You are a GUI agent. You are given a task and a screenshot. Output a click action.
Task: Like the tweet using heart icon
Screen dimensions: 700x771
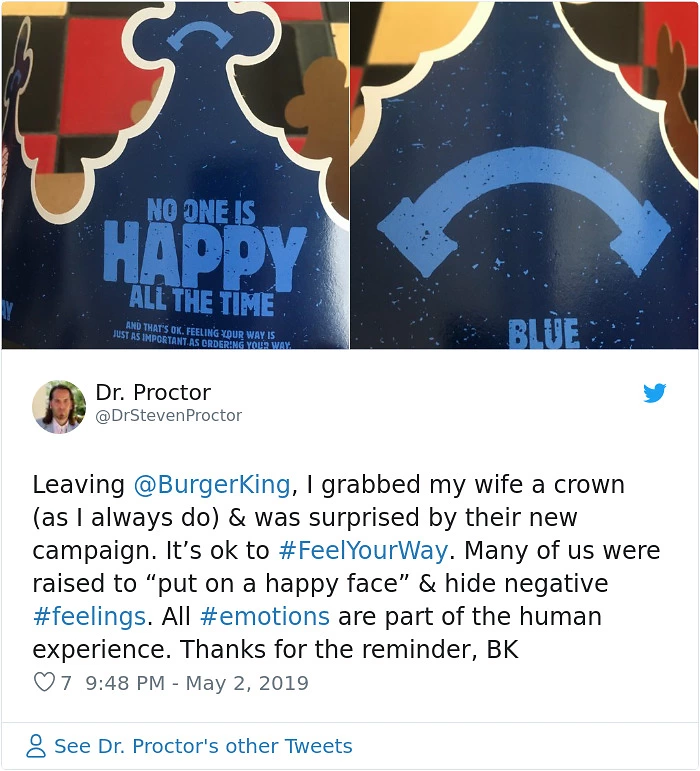click(x=44, y=682)
